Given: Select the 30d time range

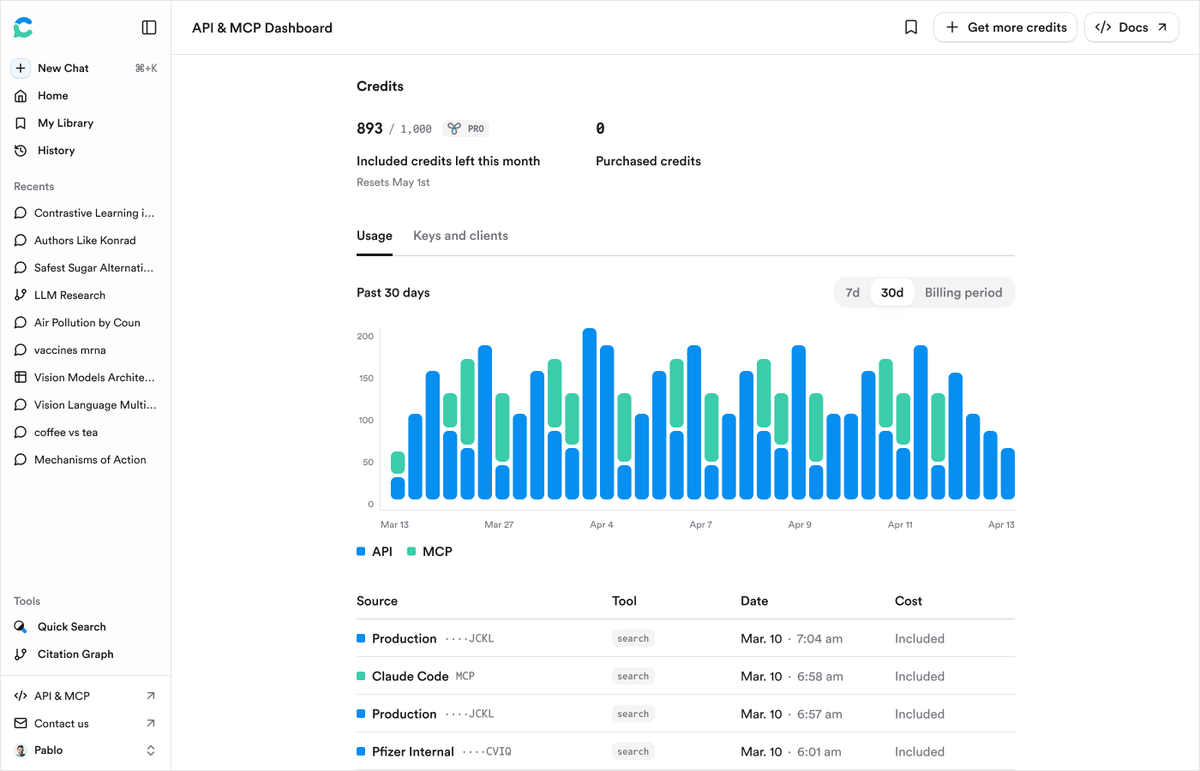Looking at the screenshot, I should (x=892, y=293).
